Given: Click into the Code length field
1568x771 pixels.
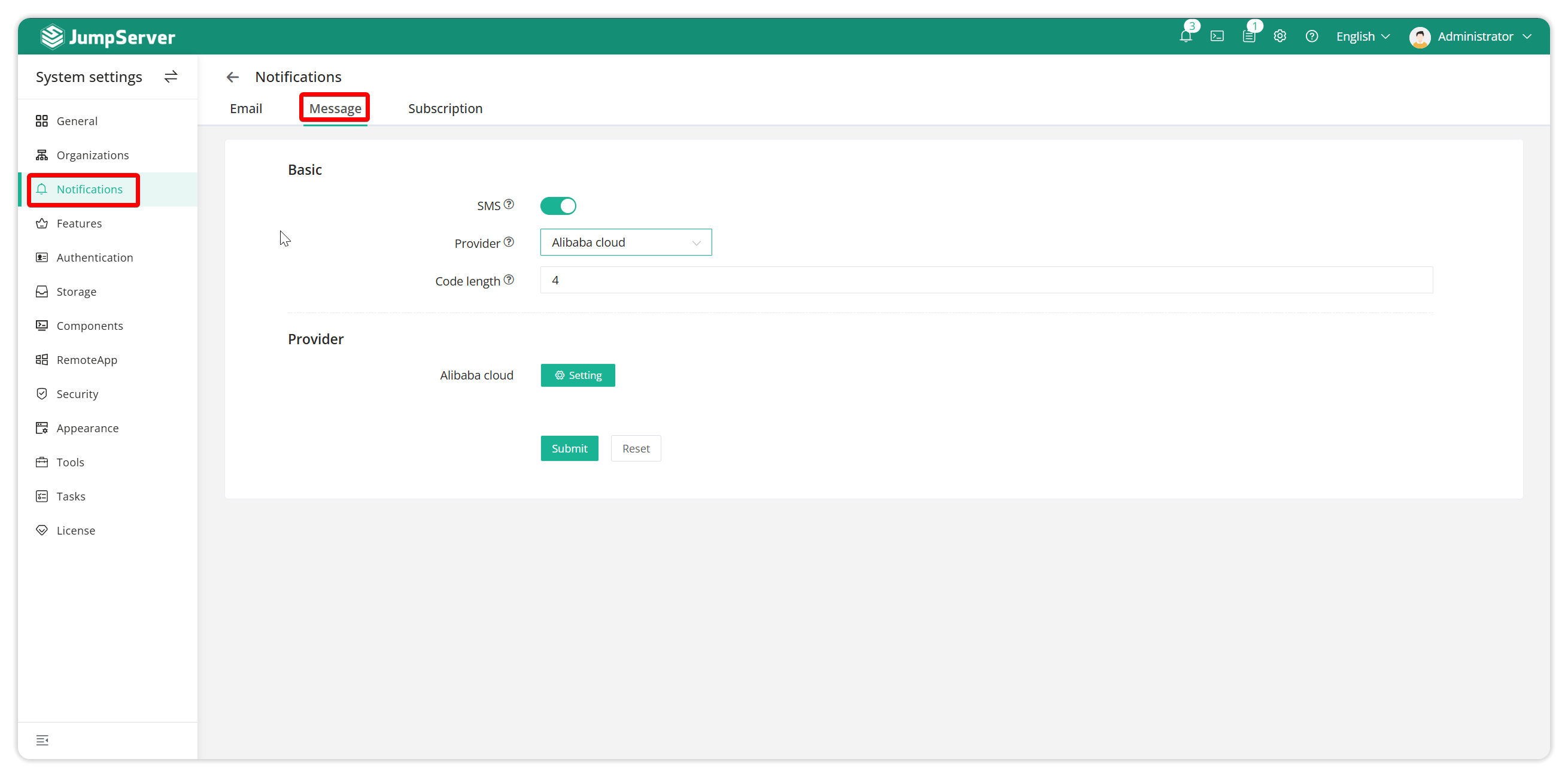Looking at the screenshot, I should pos(986,280).
